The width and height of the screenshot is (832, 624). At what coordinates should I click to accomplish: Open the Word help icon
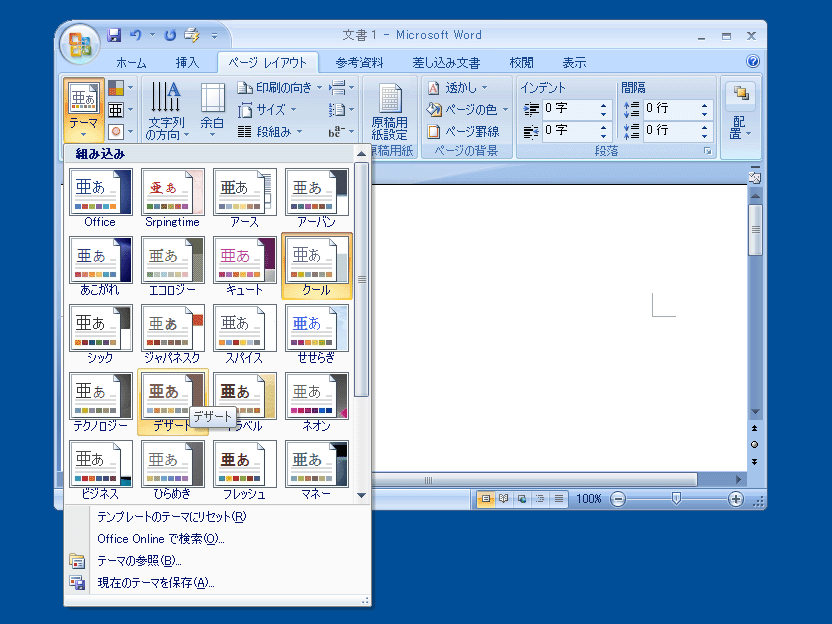click(x=752, y=62)
